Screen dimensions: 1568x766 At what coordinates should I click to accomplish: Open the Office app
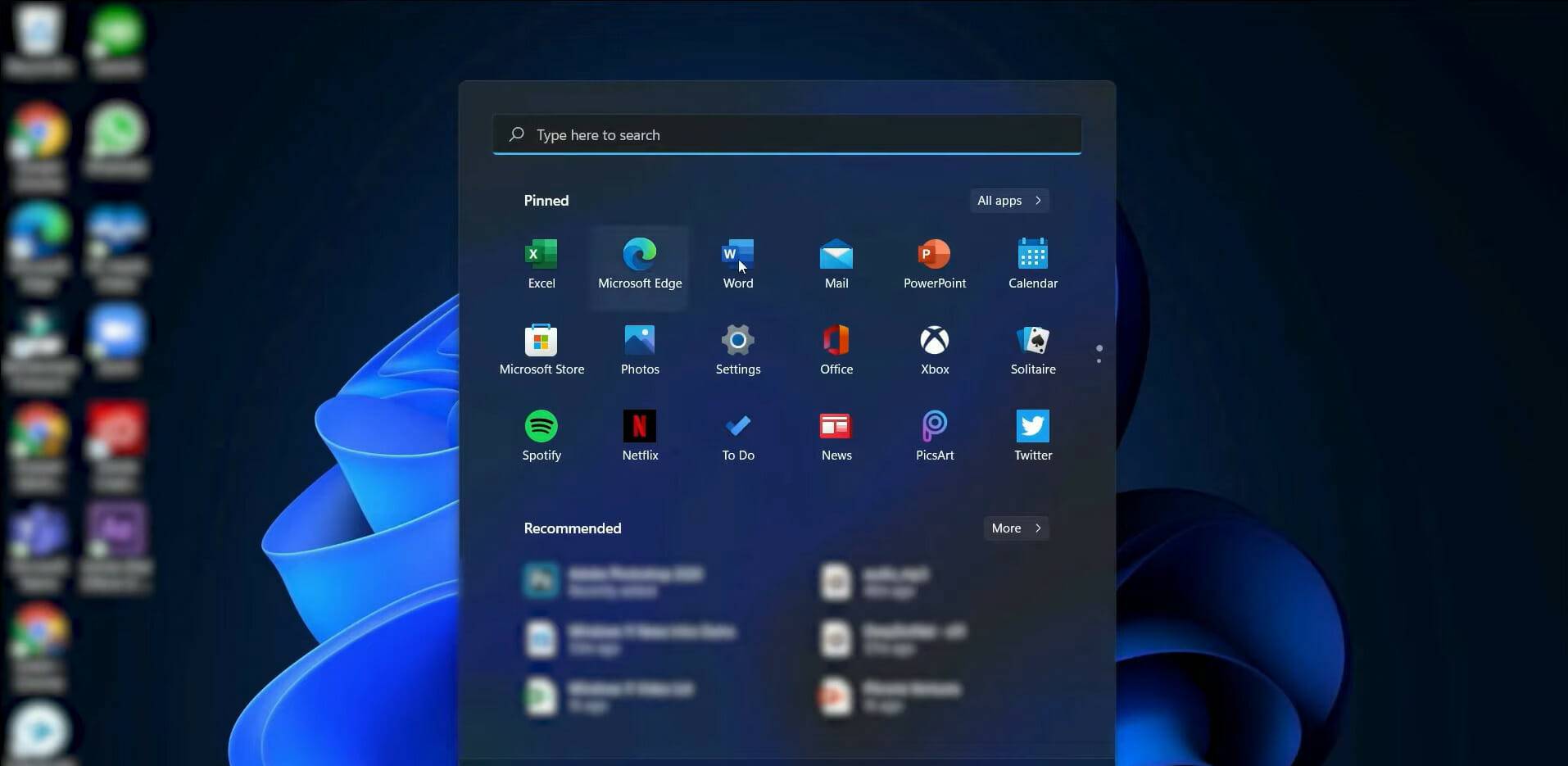[x=836, y=348]
